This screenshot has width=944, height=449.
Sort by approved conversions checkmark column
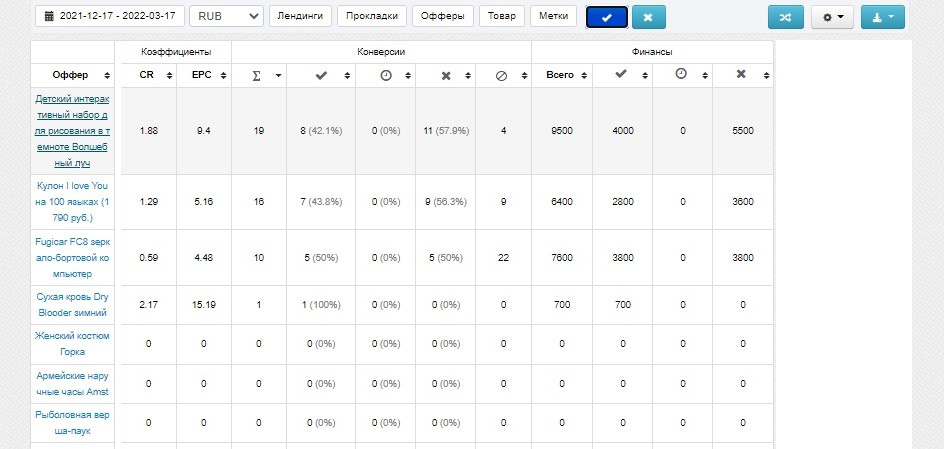pos(321,75)
